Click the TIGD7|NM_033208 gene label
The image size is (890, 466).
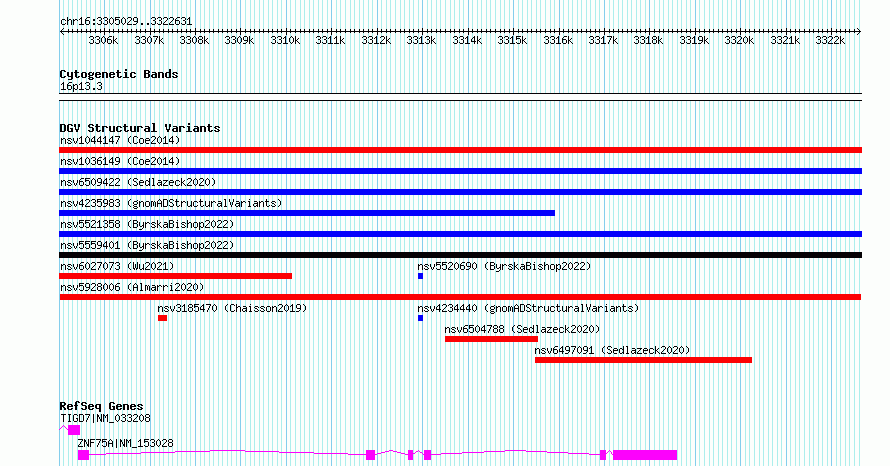coord(106,418)
